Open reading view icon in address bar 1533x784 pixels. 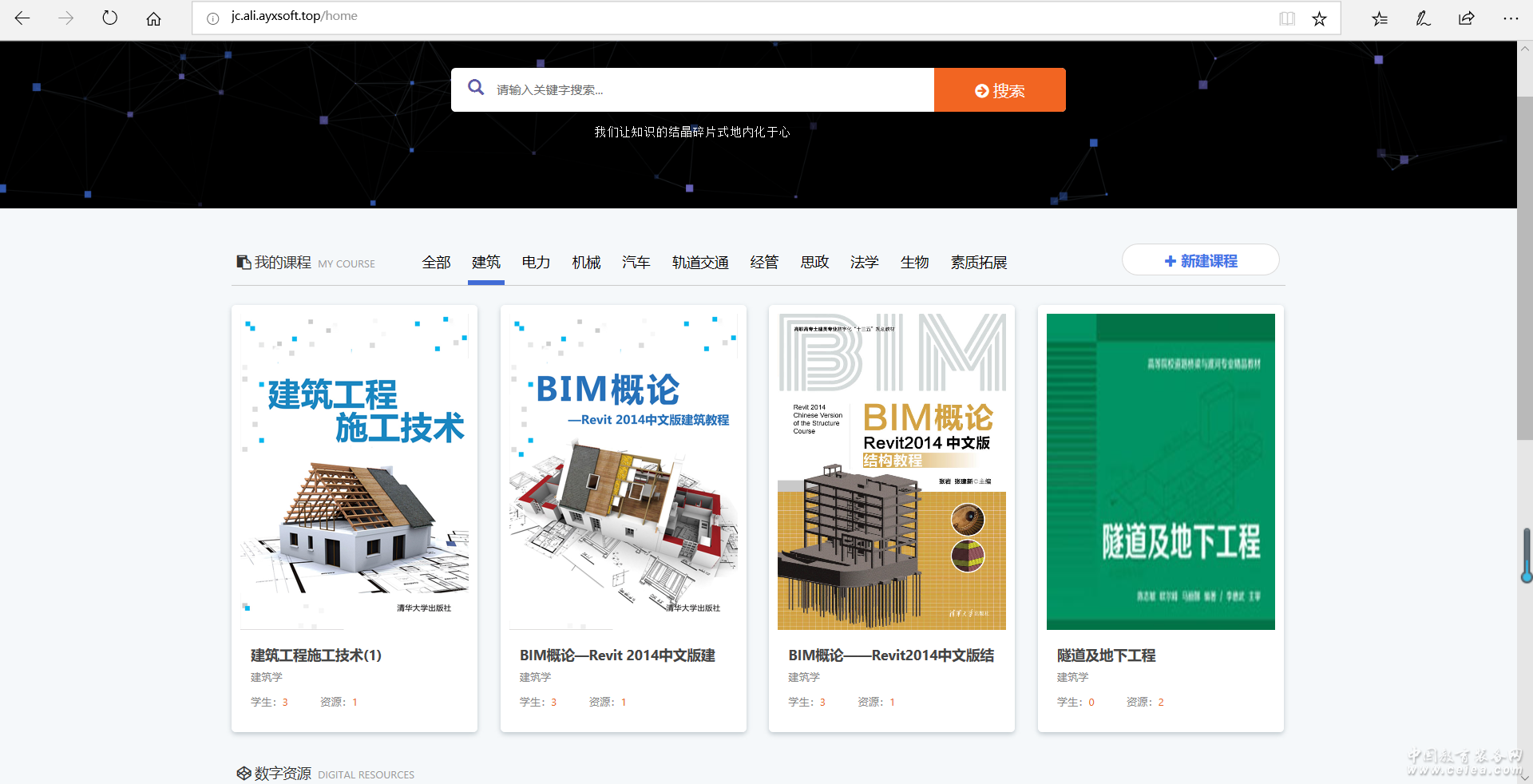pyautogui.click(x=1286, y=18)
